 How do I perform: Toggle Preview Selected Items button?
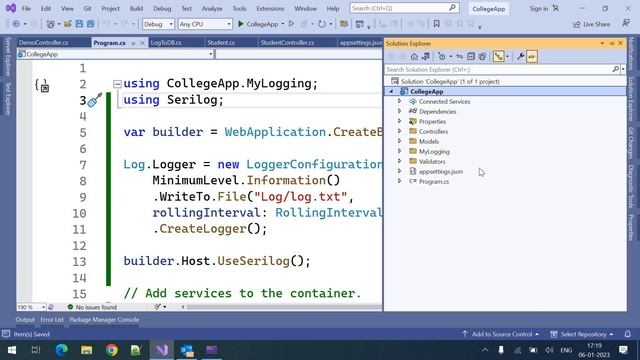532,56
